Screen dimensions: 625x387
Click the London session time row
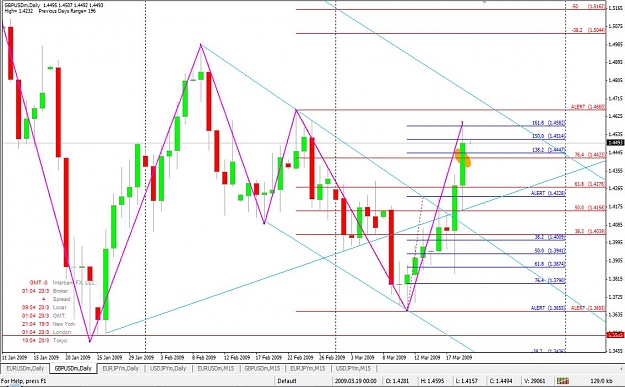(x=47, y=332)
